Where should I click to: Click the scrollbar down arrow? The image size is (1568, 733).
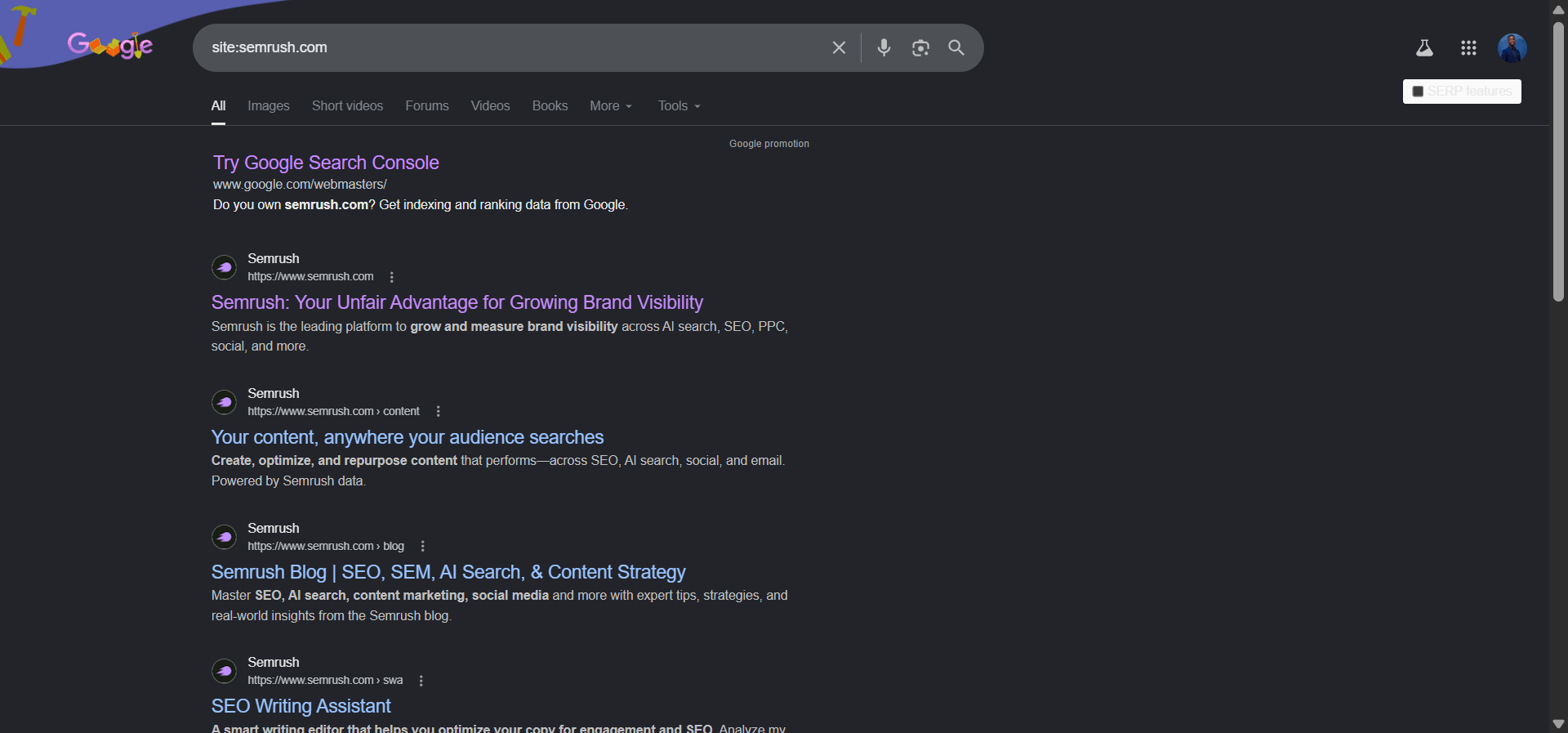click(x=1558, y=724)
